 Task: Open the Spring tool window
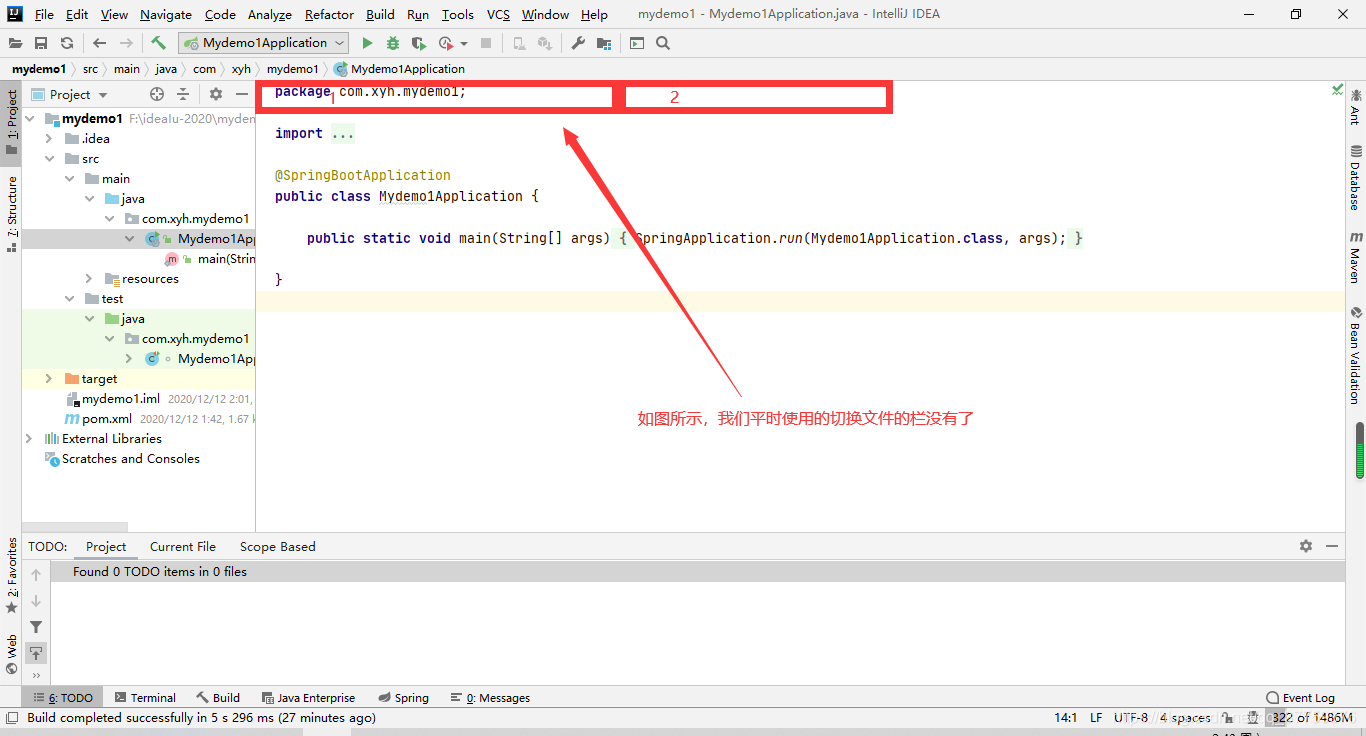pos(404,698)
